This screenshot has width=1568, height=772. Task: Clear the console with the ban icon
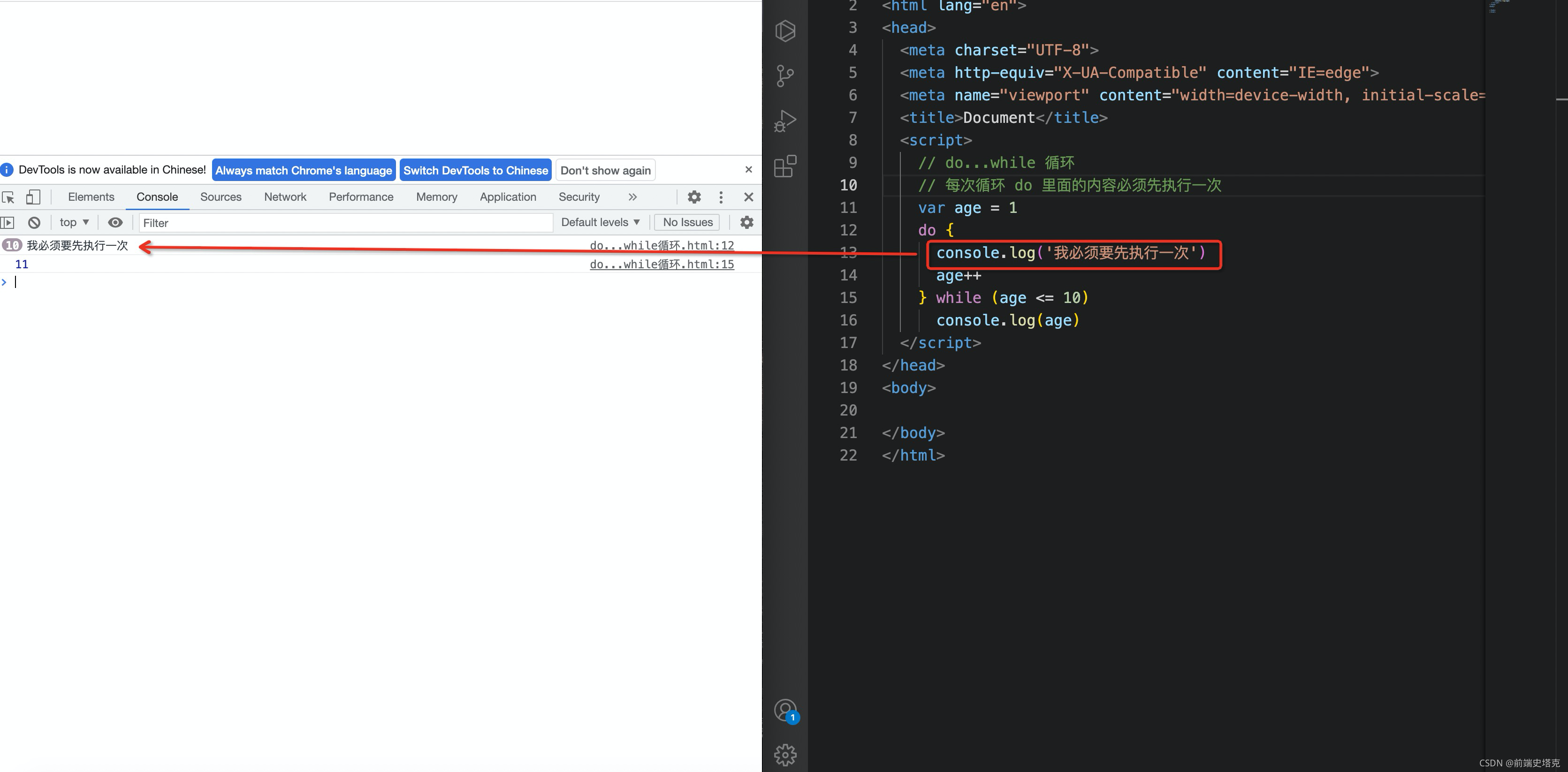click(x=34, y=223)
